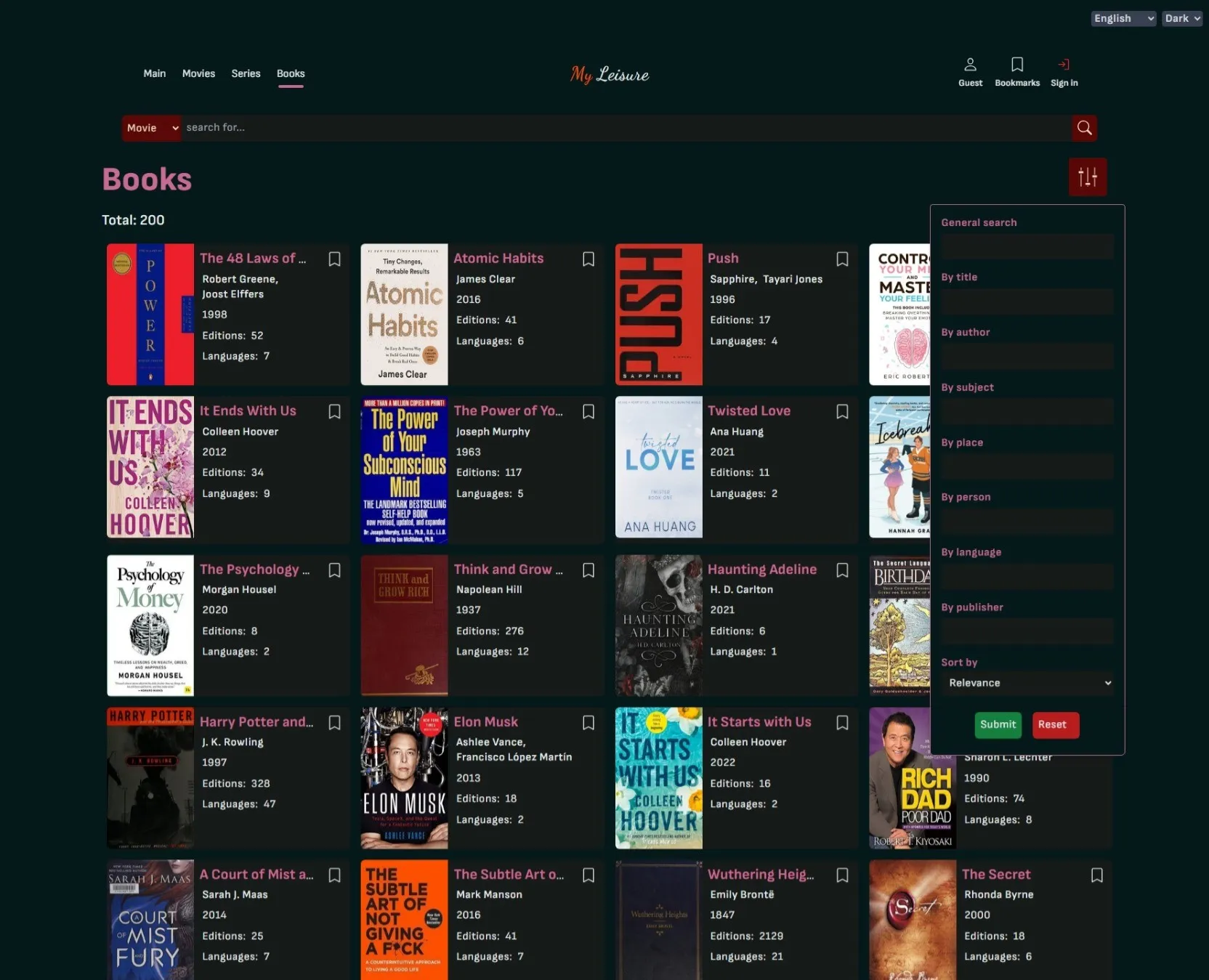Bookmark Twisted Love
The height and width of the screenshot is (980, 1209).
pyautogui.click(x=842, y=412)
